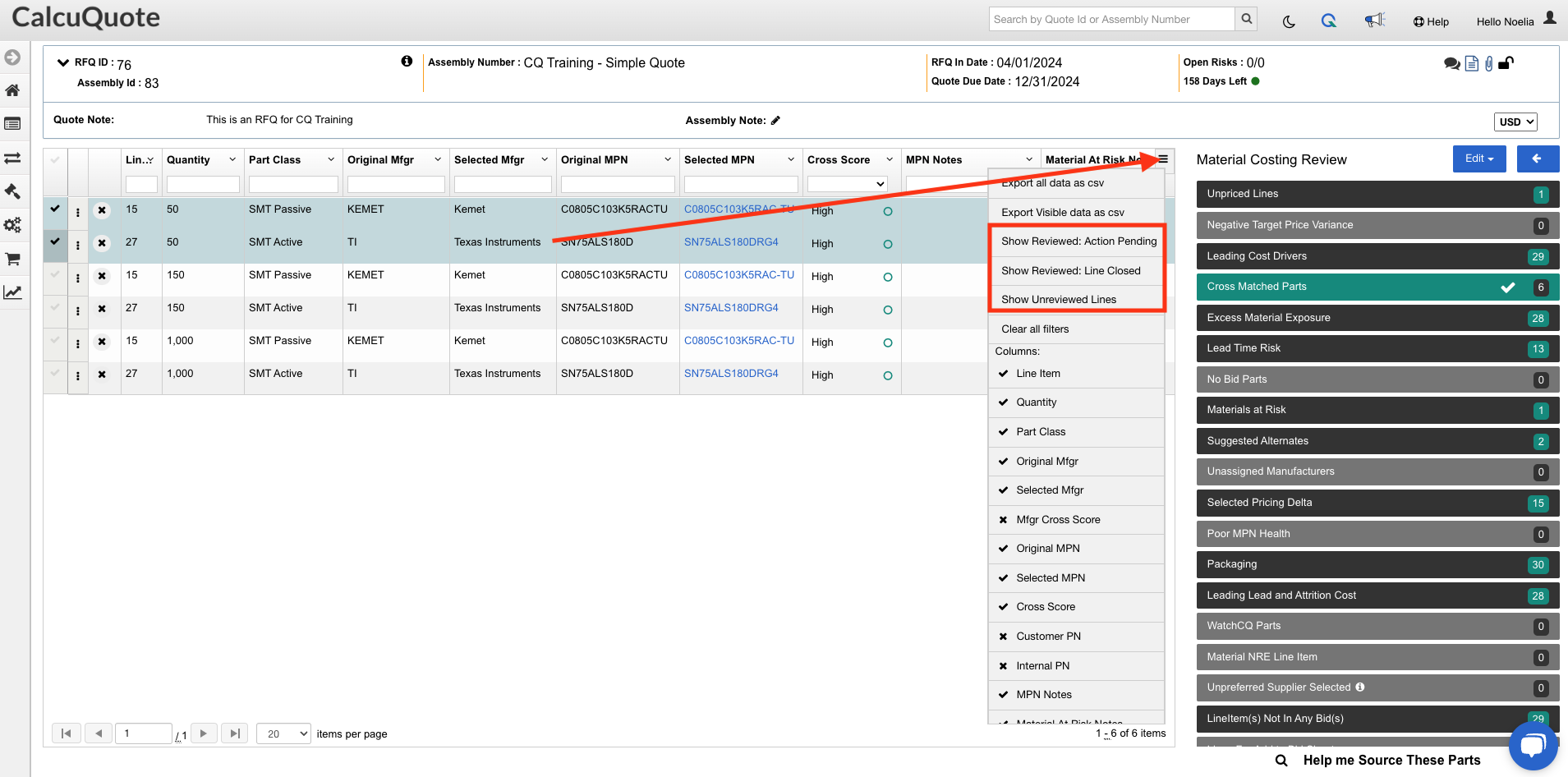
Task: Open row actions dots for line 15 quantity 50
Action: (x=78, y=213)
